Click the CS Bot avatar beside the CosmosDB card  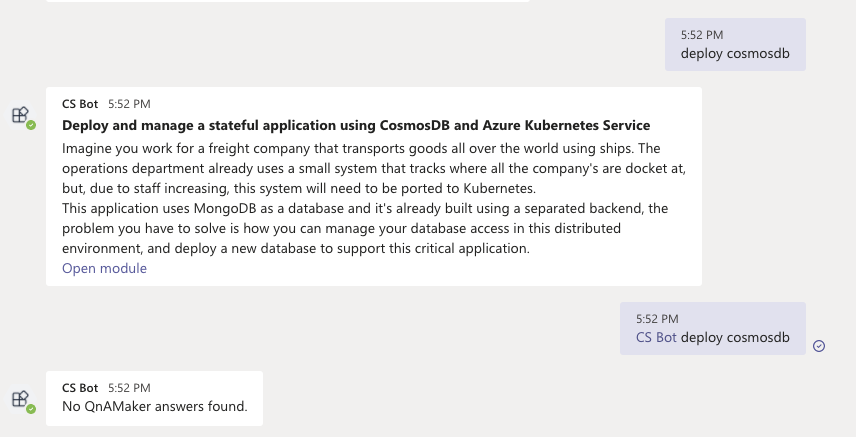20,116
